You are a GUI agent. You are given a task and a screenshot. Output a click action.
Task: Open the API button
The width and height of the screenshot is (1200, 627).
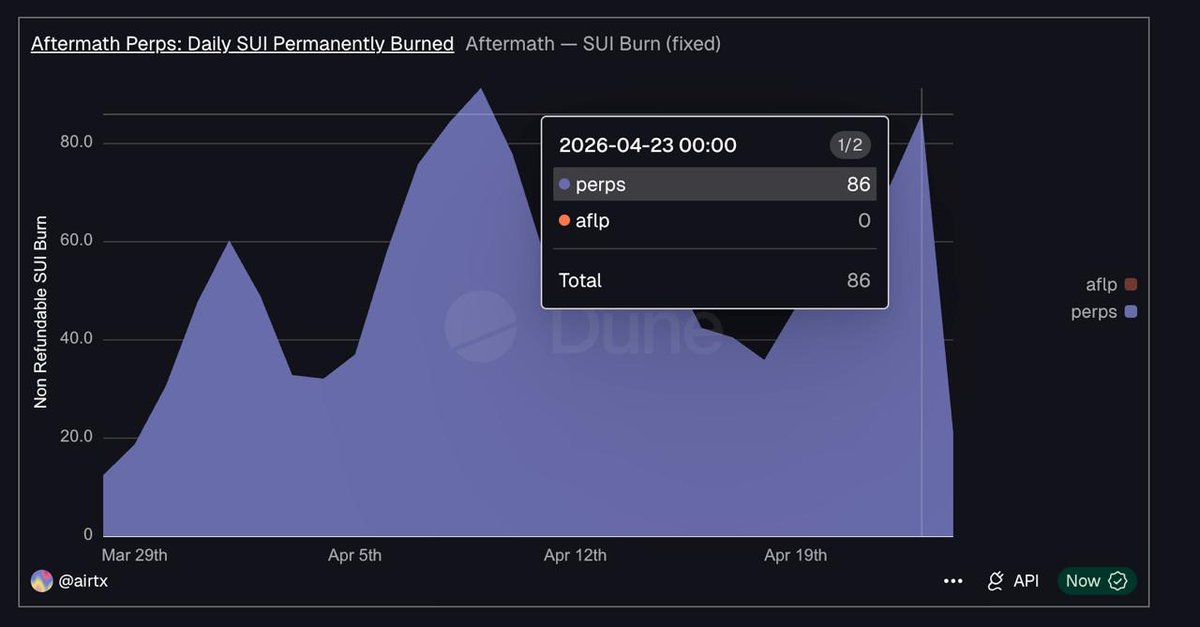[1013, 581]
